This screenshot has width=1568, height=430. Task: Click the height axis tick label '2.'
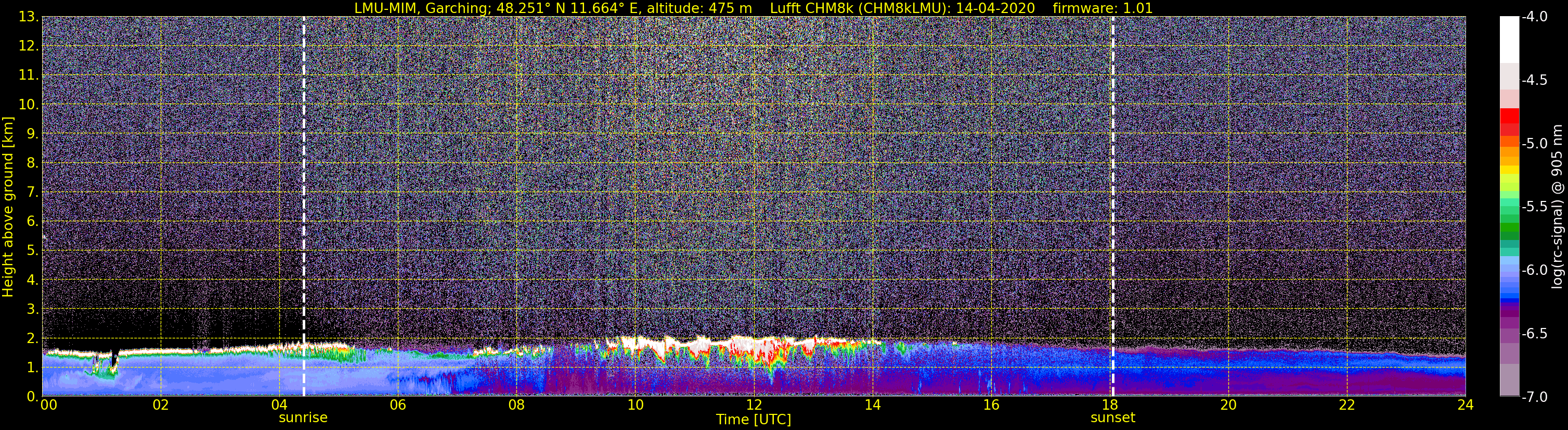(32, 339)
